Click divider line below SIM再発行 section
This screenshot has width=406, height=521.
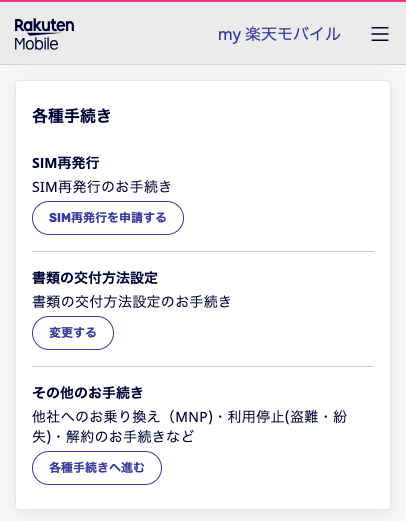203,251
